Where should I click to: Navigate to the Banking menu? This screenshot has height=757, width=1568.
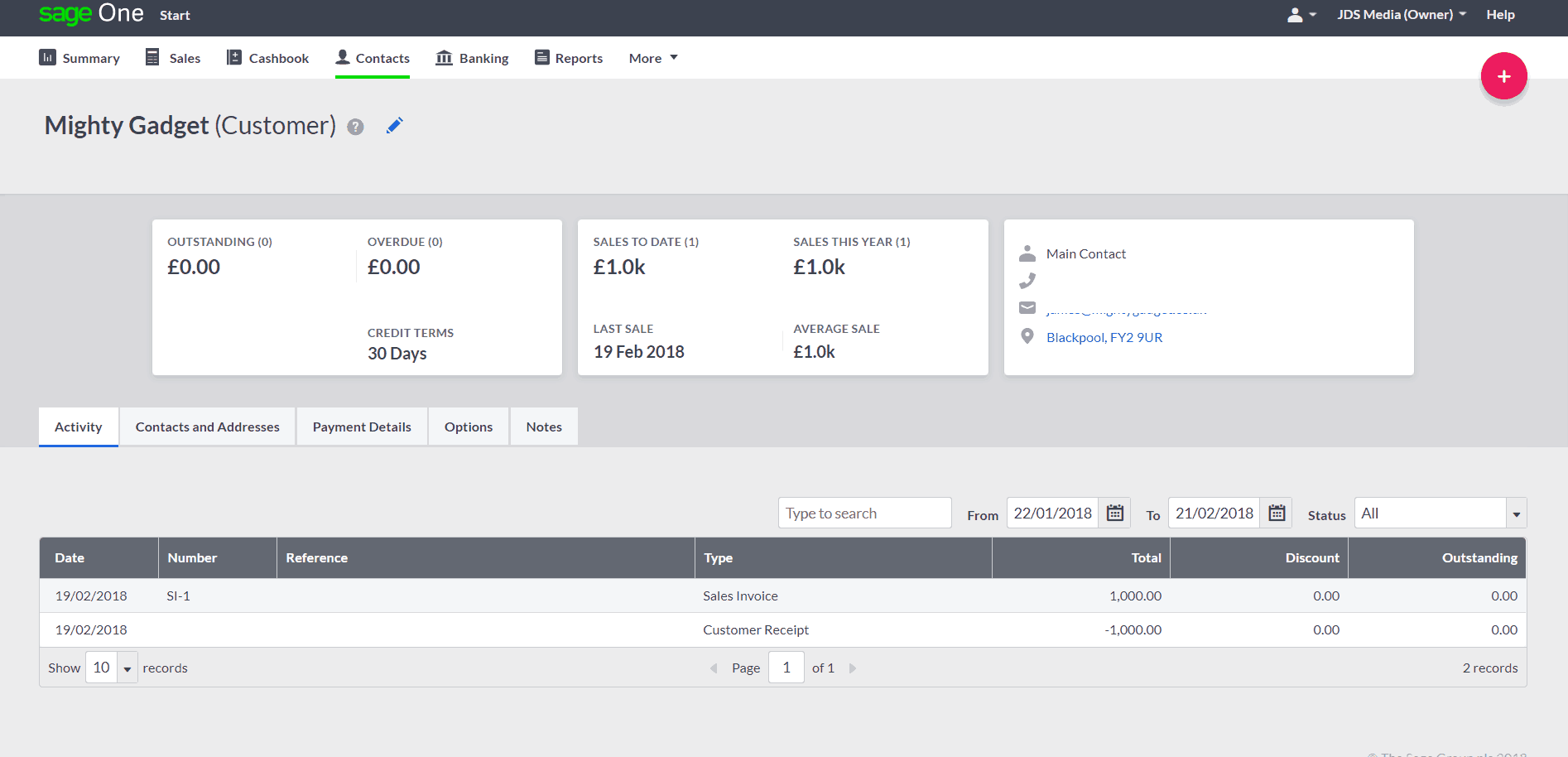(473, 58)
